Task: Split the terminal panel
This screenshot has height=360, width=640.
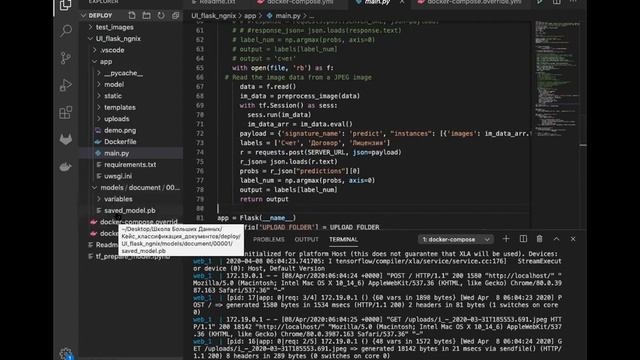Action: tap(523, 239)
